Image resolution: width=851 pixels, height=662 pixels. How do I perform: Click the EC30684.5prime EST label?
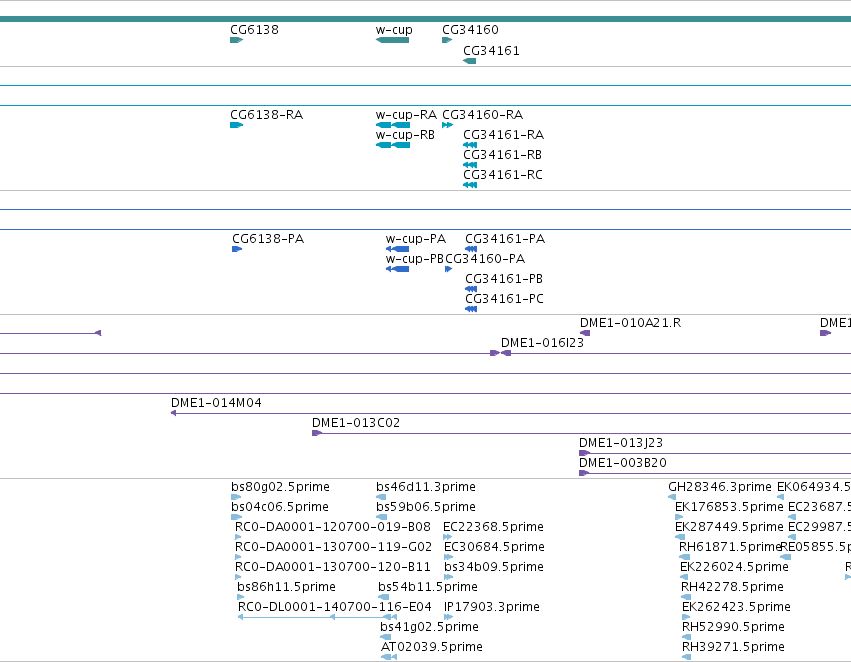[x=494, y=548]
